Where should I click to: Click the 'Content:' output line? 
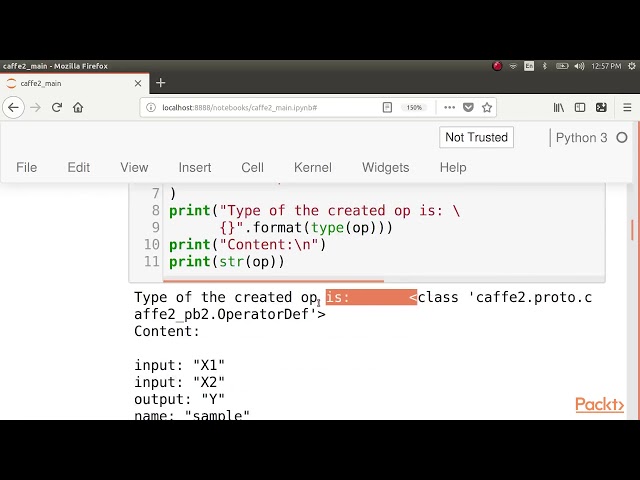pos(167,331)
